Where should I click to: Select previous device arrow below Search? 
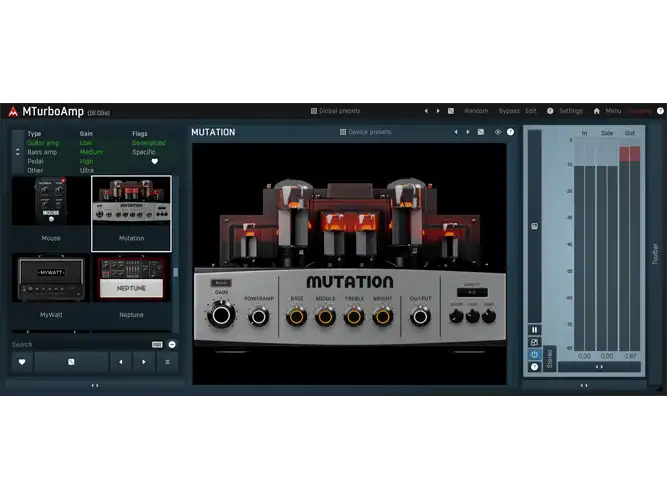[121, 362]
